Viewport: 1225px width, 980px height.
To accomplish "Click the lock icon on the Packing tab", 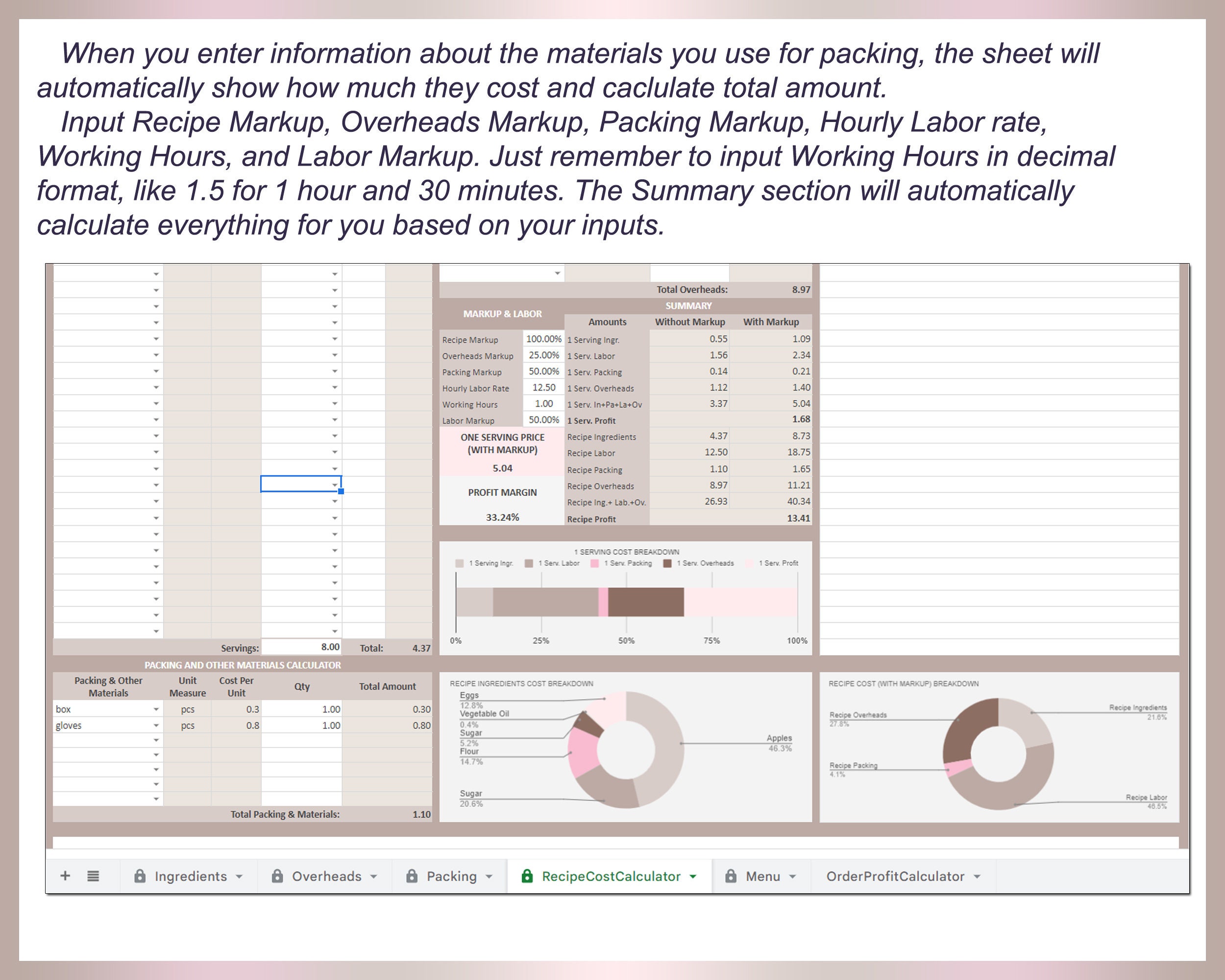I will pos(413,877).
